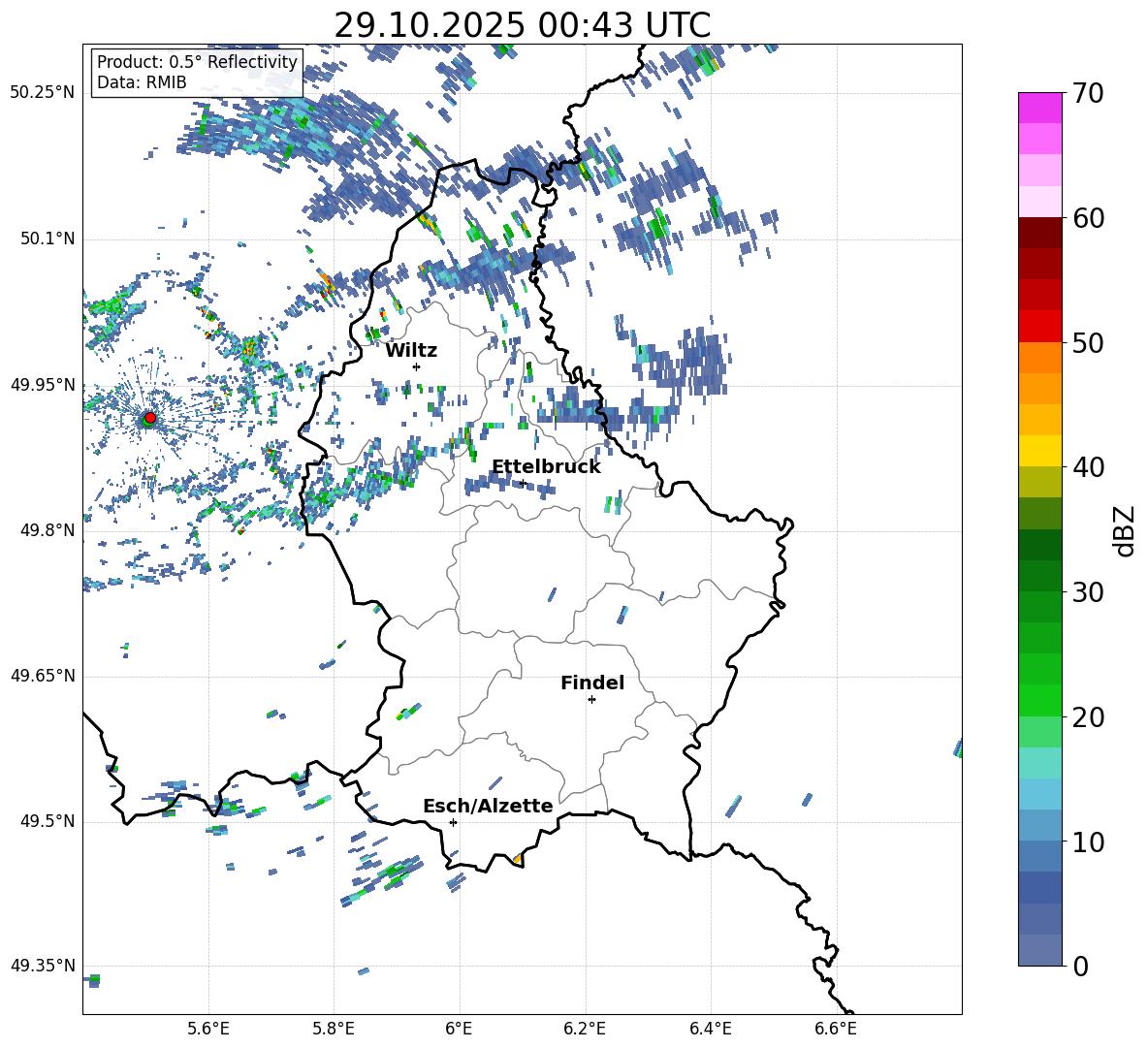This screenshot has height=1048, width=1148.
Task: Click the Ettelbruck station cross marker
Action: pyautogui.click(x=523, y=483)
